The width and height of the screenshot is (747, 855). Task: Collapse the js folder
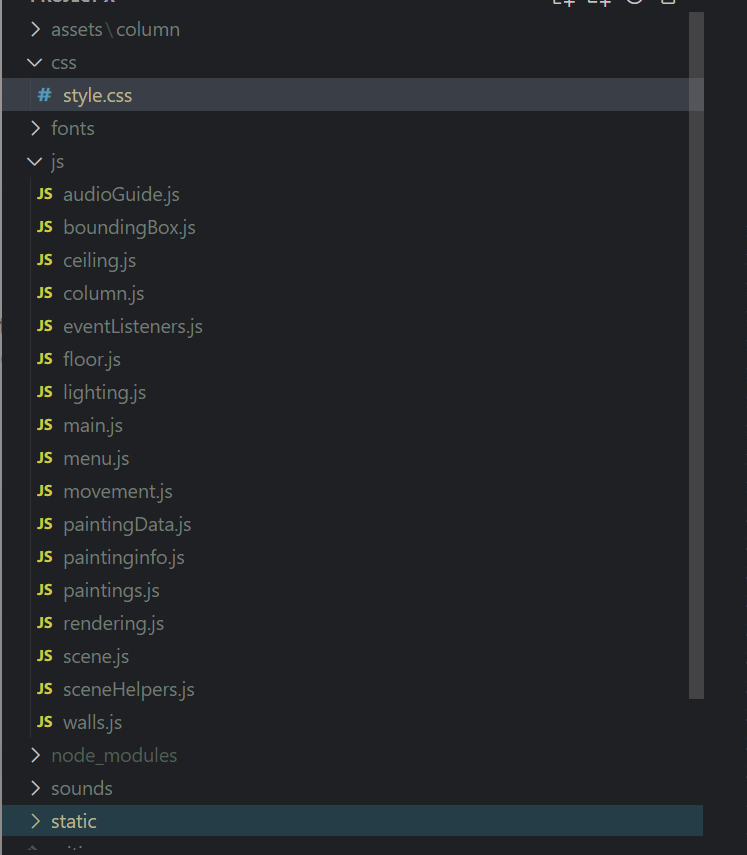pyautogui.click(x=35, y=161)
